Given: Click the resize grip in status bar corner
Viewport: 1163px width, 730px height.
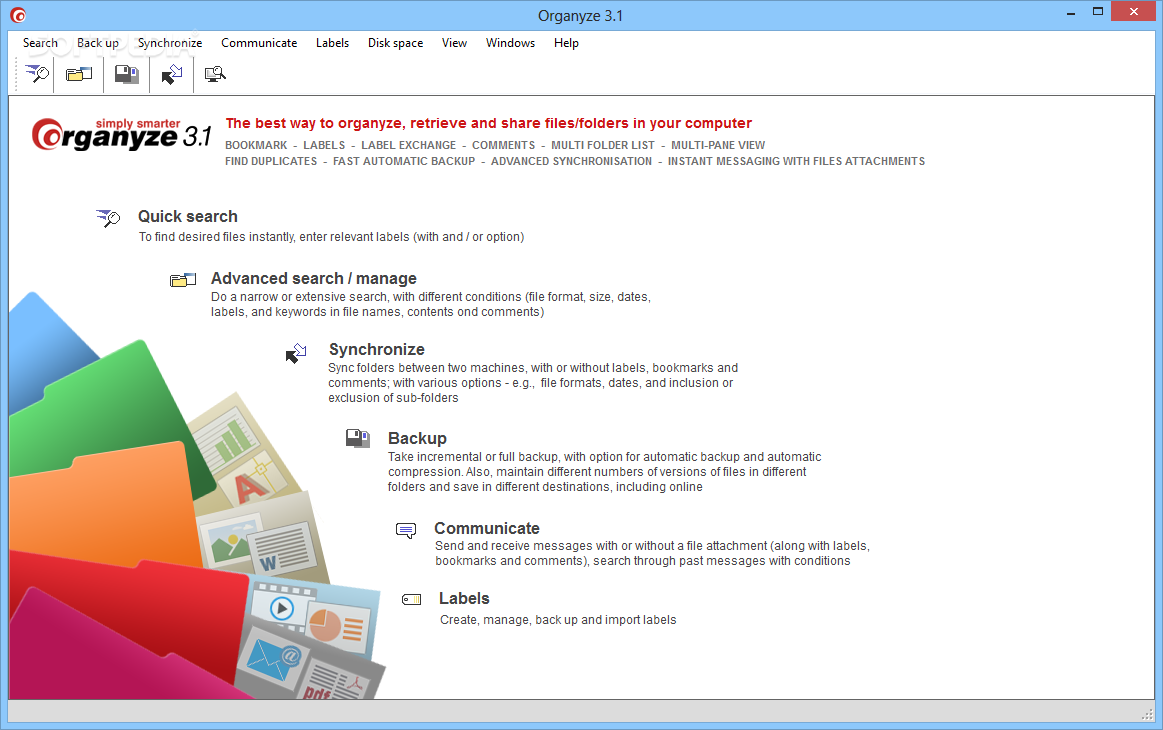Looking at the screenshot, I should 1147,714.
